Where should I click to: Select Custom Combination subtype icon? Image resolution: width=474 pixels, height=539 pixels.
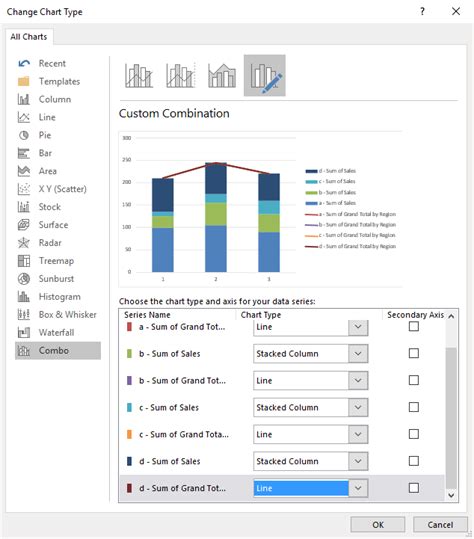pos(265,75)
